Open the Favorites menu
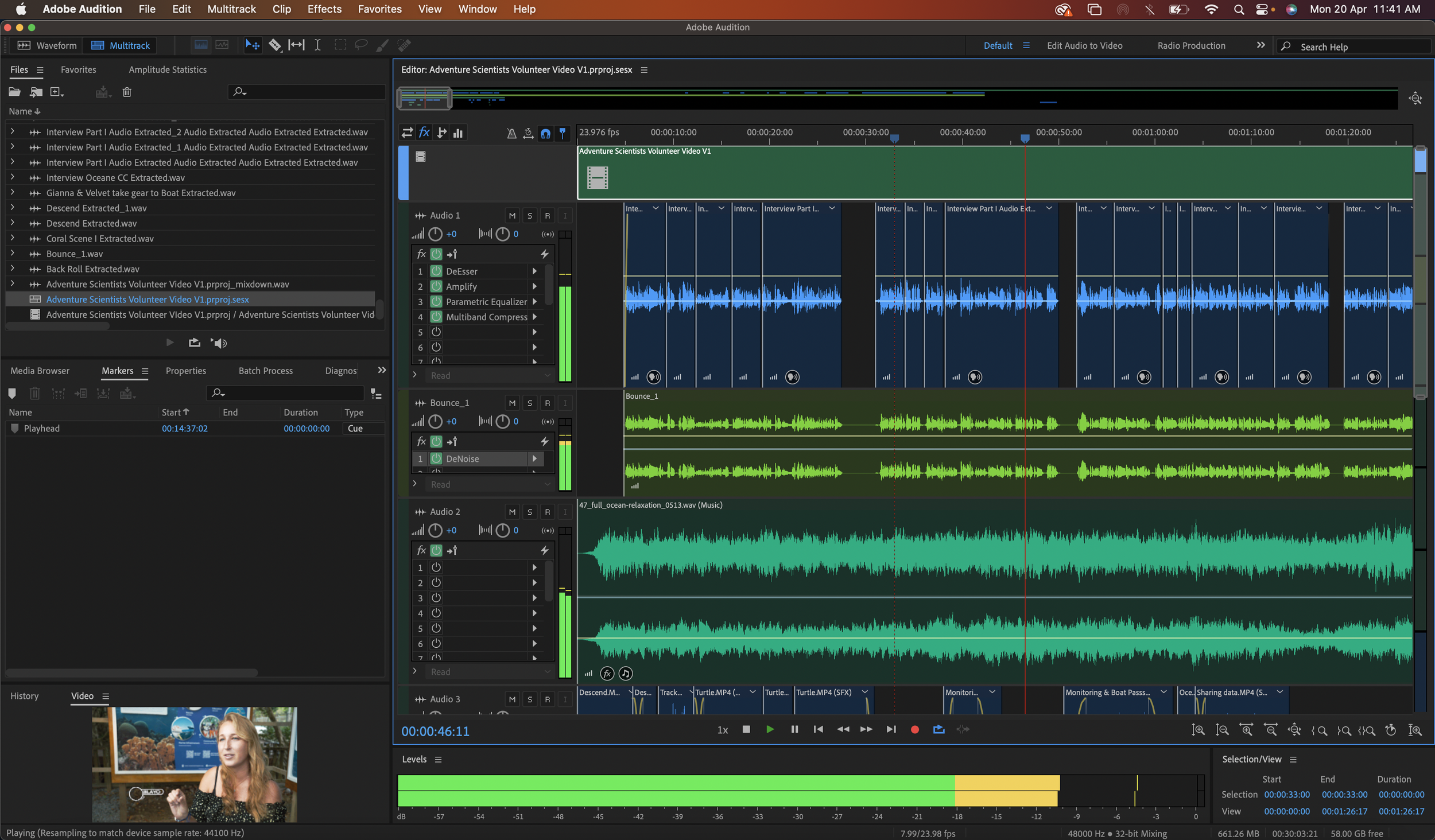The image size is (1435, 840). pyautogui.click(x=379, y=9)
